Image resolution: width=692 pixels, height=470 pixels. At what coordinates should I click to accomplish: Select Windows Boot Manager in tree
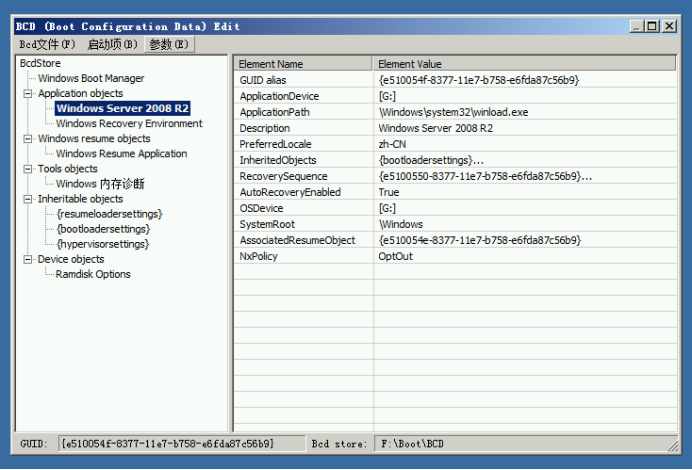click(91, 78)
